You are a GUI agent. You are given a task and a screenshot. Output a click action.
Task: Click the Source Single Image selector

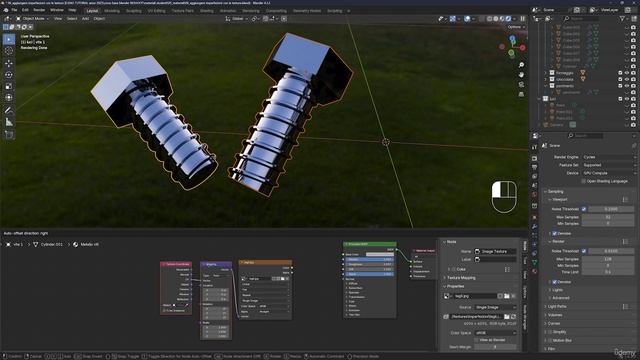495,307
